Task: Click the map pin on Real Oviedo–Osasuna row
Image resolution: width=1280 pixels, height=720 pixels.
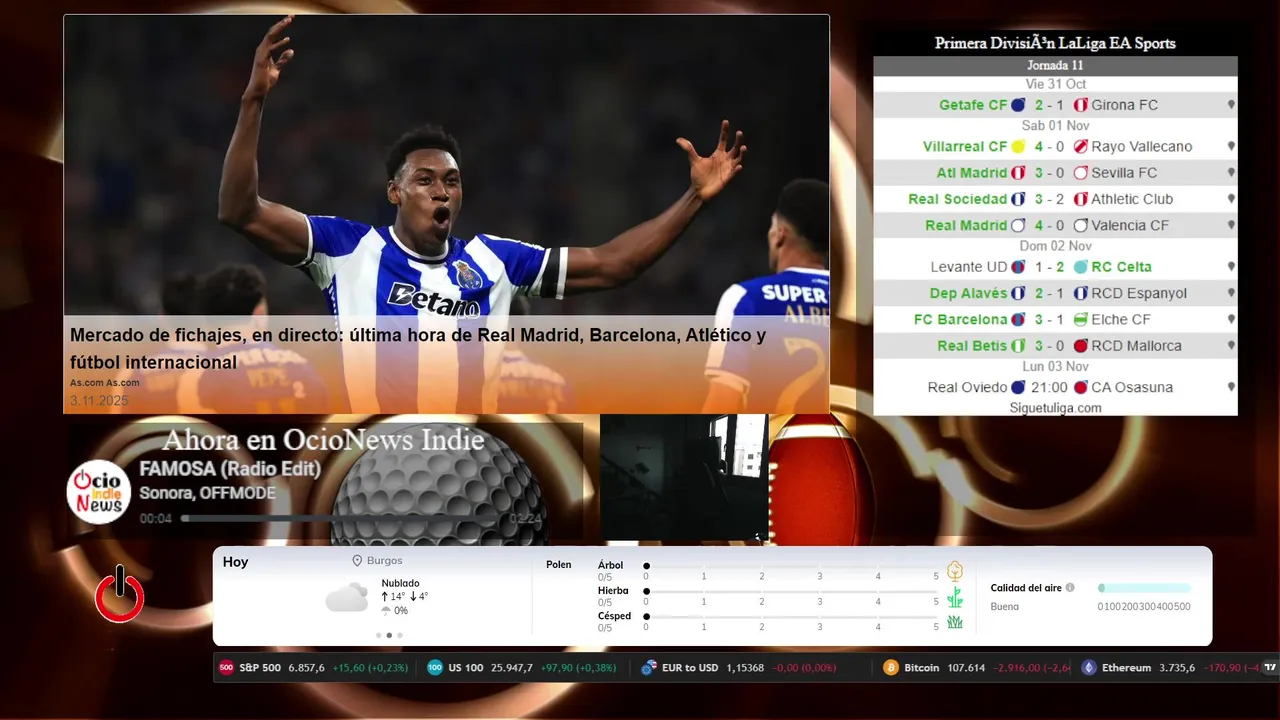Action: (1231, 387)
